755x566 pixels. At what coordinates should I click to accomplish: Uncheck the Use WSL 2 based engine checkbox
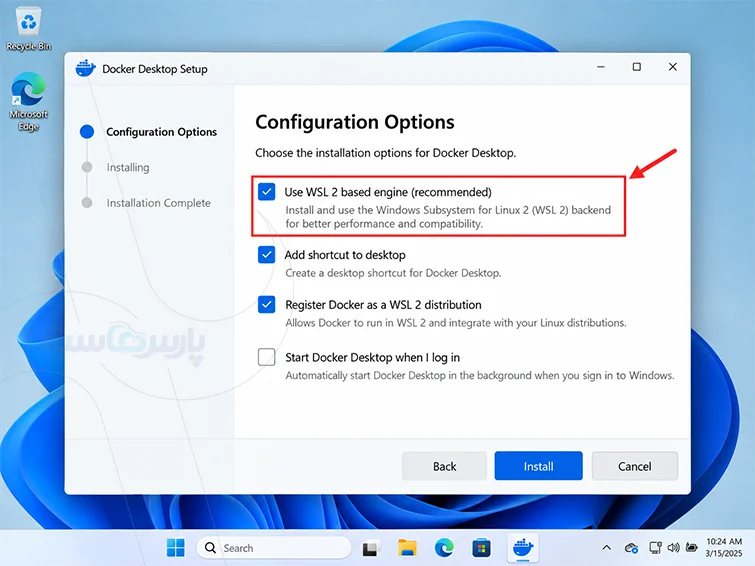pyautogui.click(x=266, y=192)
